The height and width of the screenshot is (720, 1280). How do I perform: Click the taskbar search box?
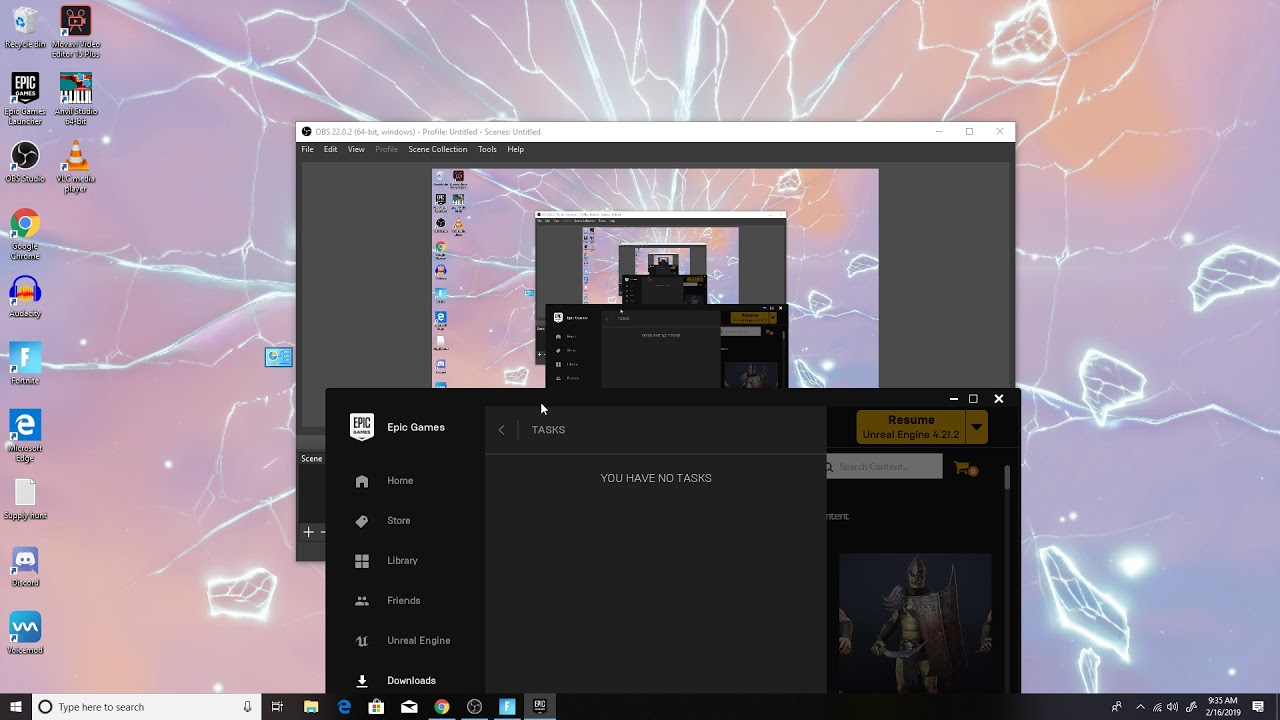[x=147, y=707]
